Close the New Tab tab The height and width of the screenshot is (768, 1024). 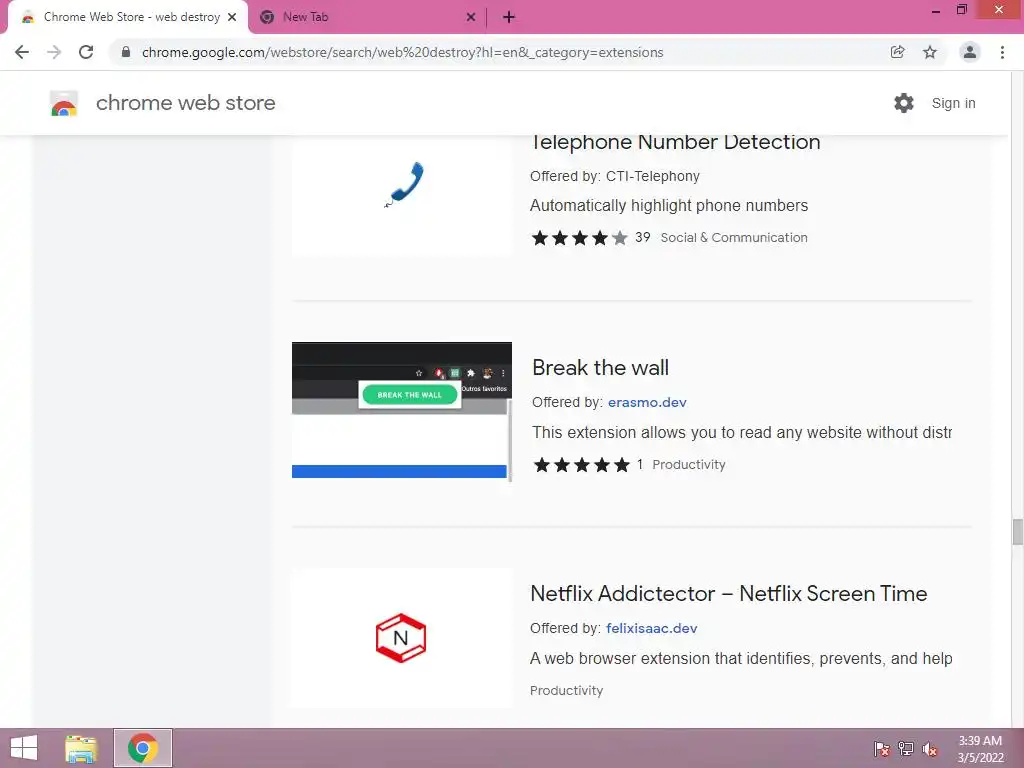(x=471, y=17)
